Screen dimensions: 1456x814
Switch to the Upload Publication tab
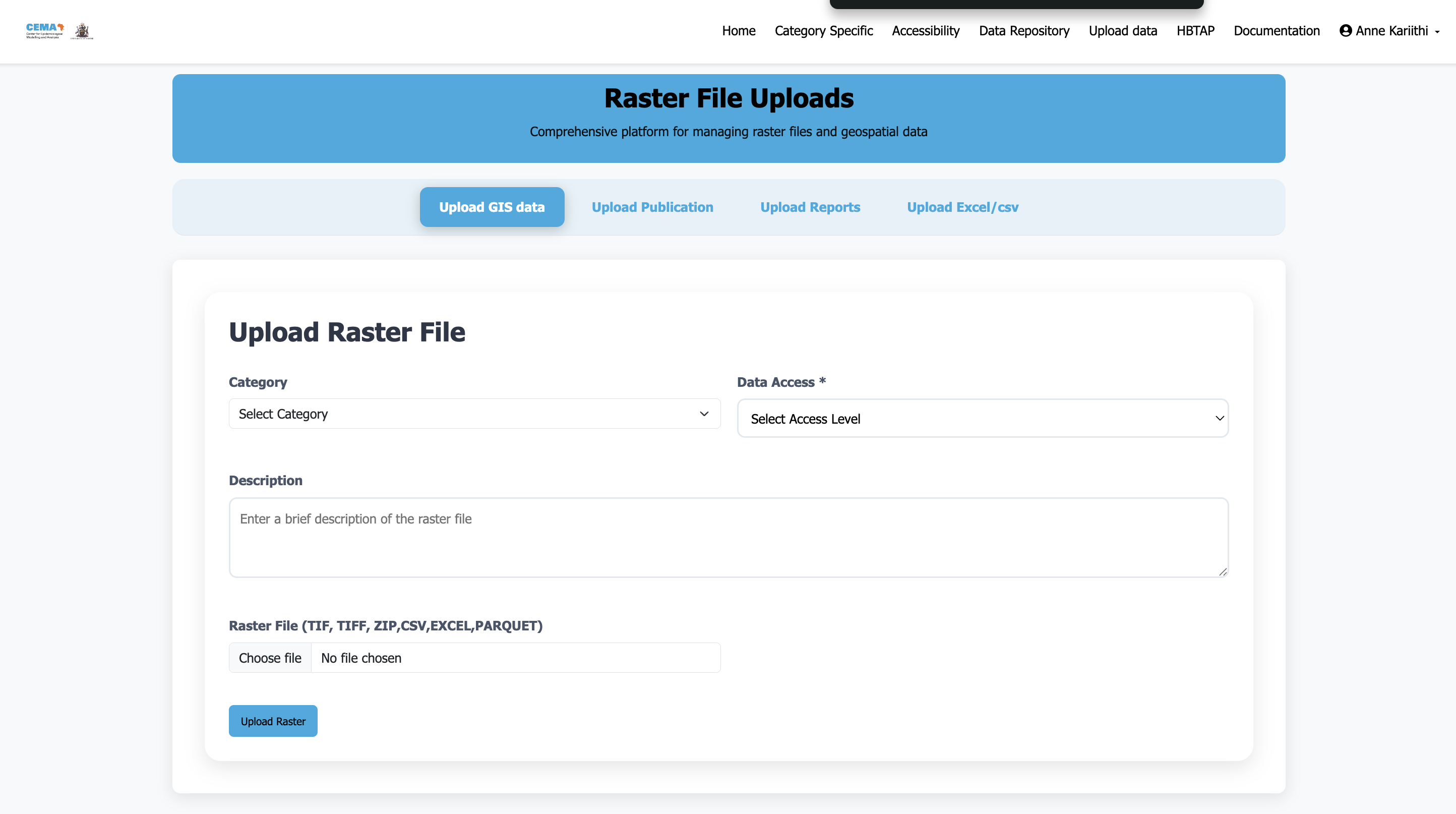[x=652, y=207]
